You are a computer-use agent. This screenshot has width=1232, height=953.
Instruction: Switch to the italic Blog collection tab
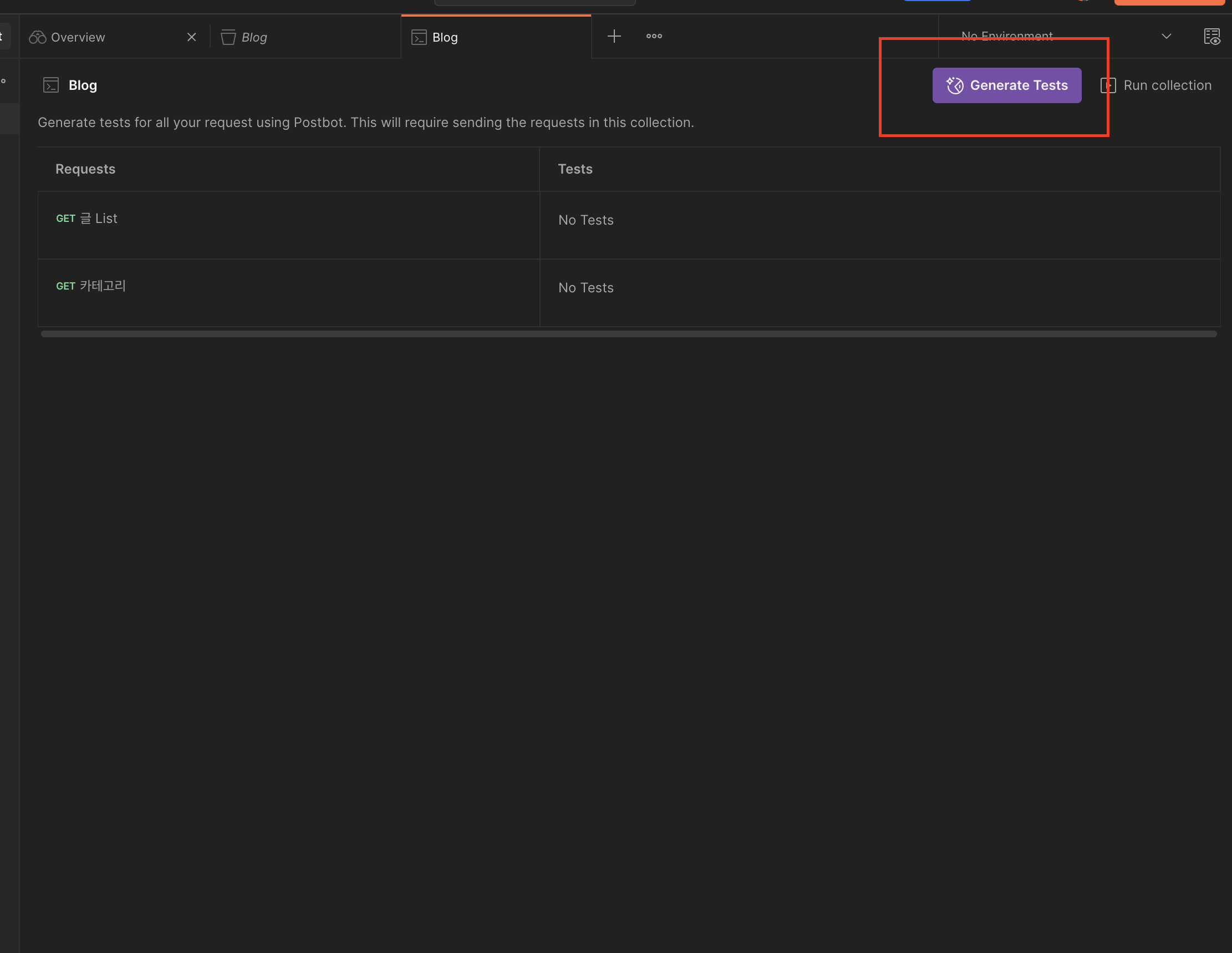click(x=254, y=37)
